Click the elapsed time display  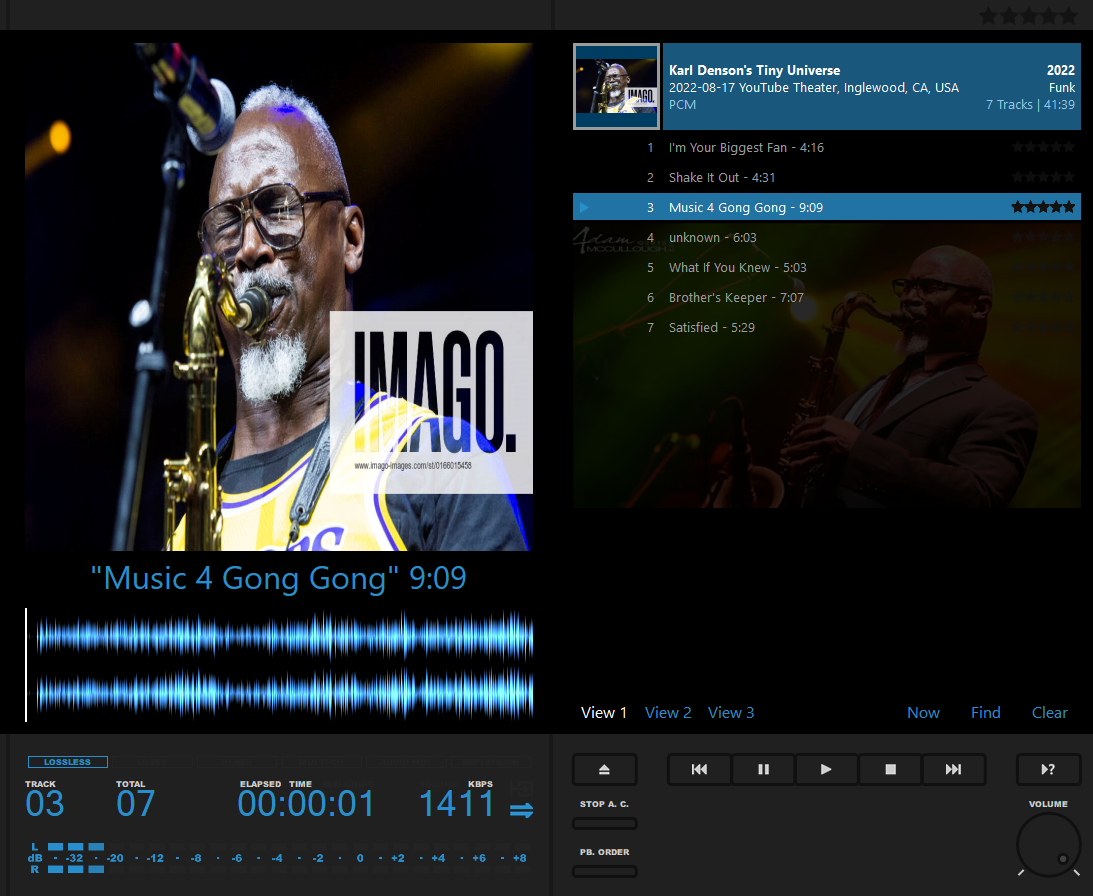tap(306, 803)
